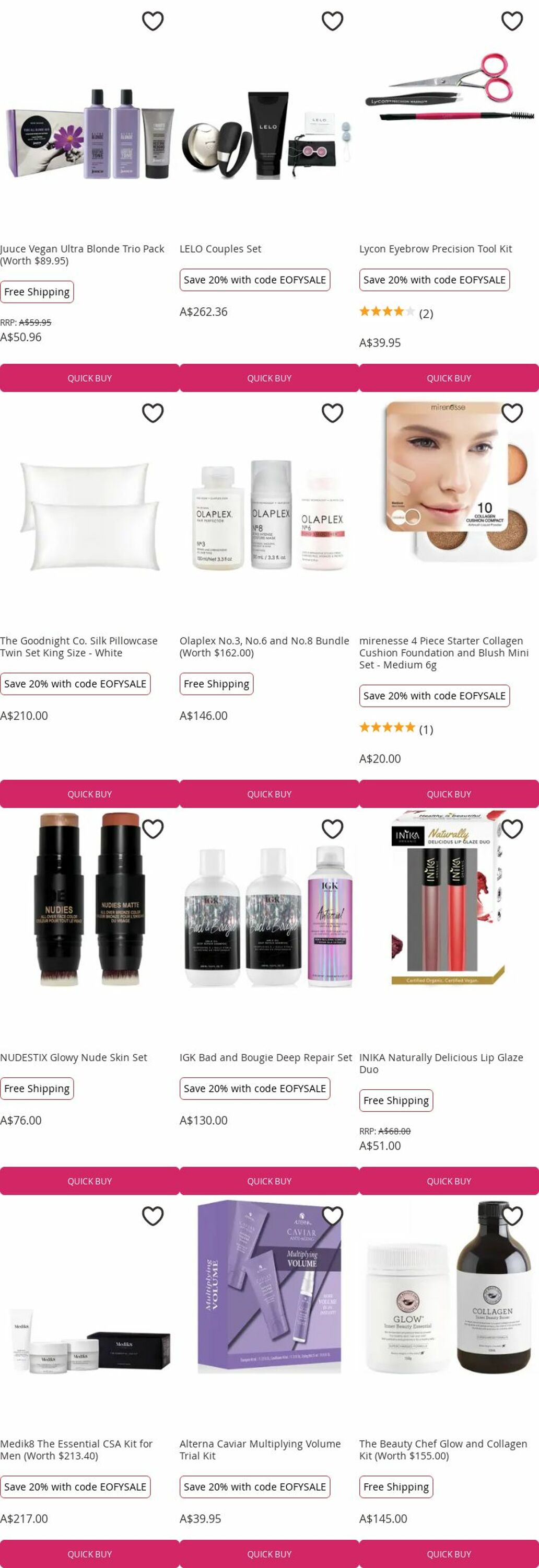Tap the heart on Olaplex Bundle
539x1568 pixels.
[332, 413]
